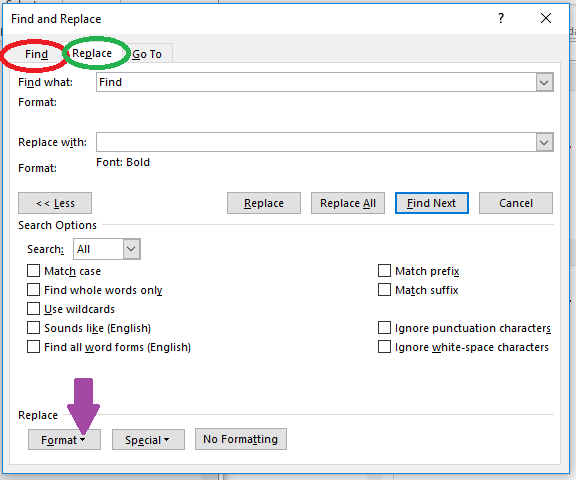Enable Use wildcards option
The height and width of the screenshot is (480, 576).
(33, 309)
